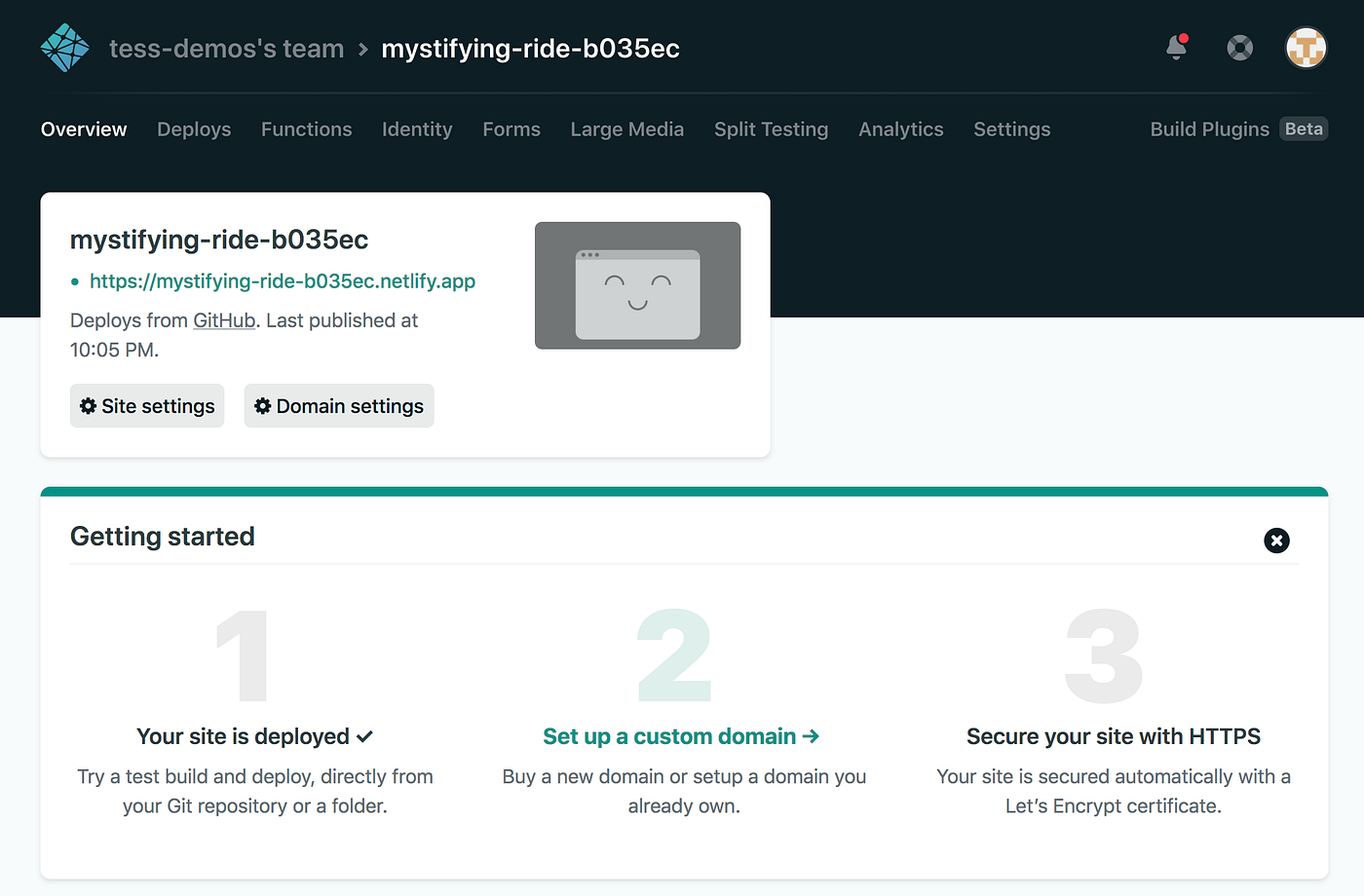Image resolution: width=1364 pixels, height=896 pixels.
Task: Click the Site settings button
Action: (x=146, y=406)
